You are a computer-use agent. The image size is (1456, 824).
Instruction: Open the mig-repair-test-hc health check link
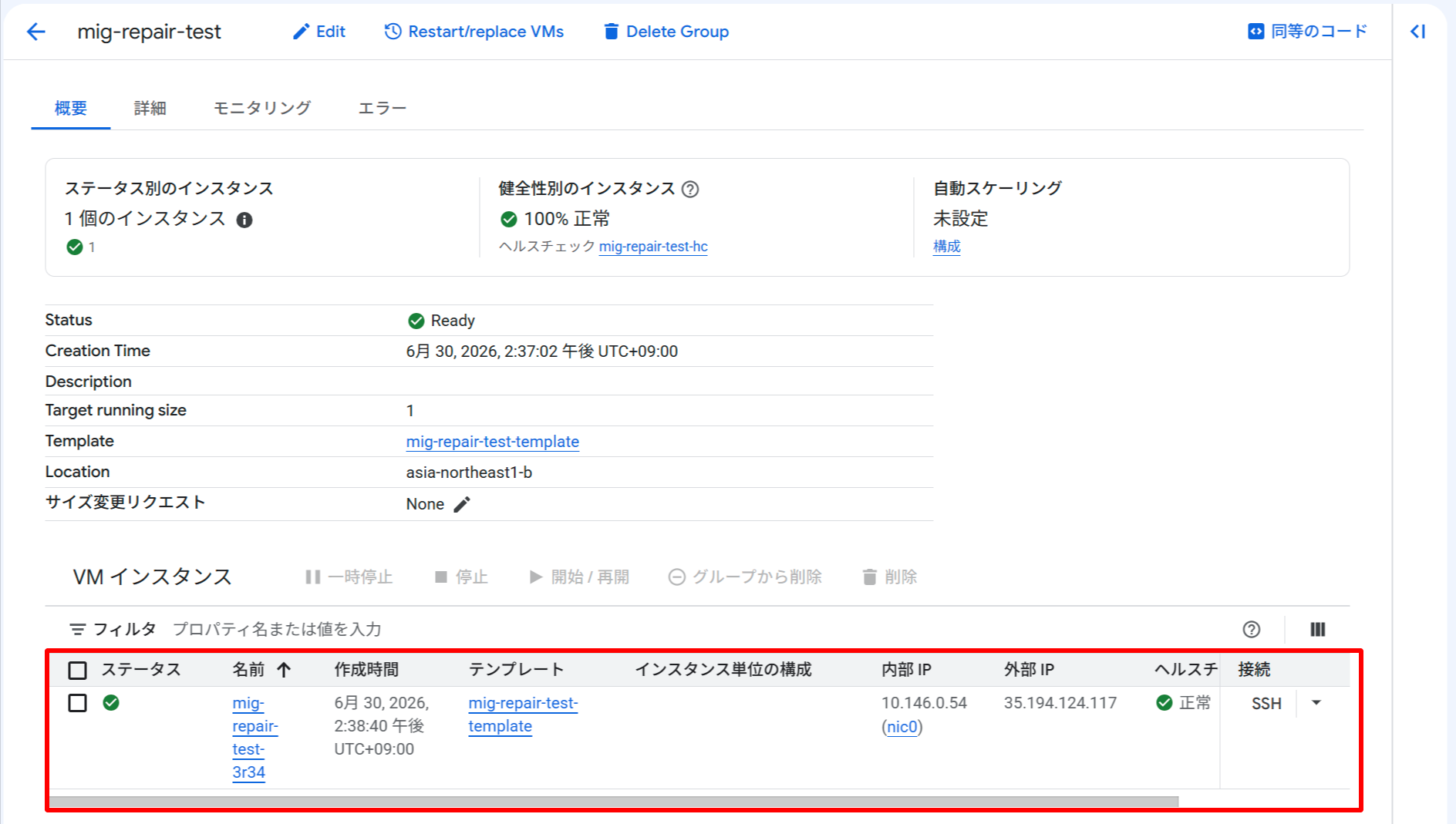(x=653, y=247)
